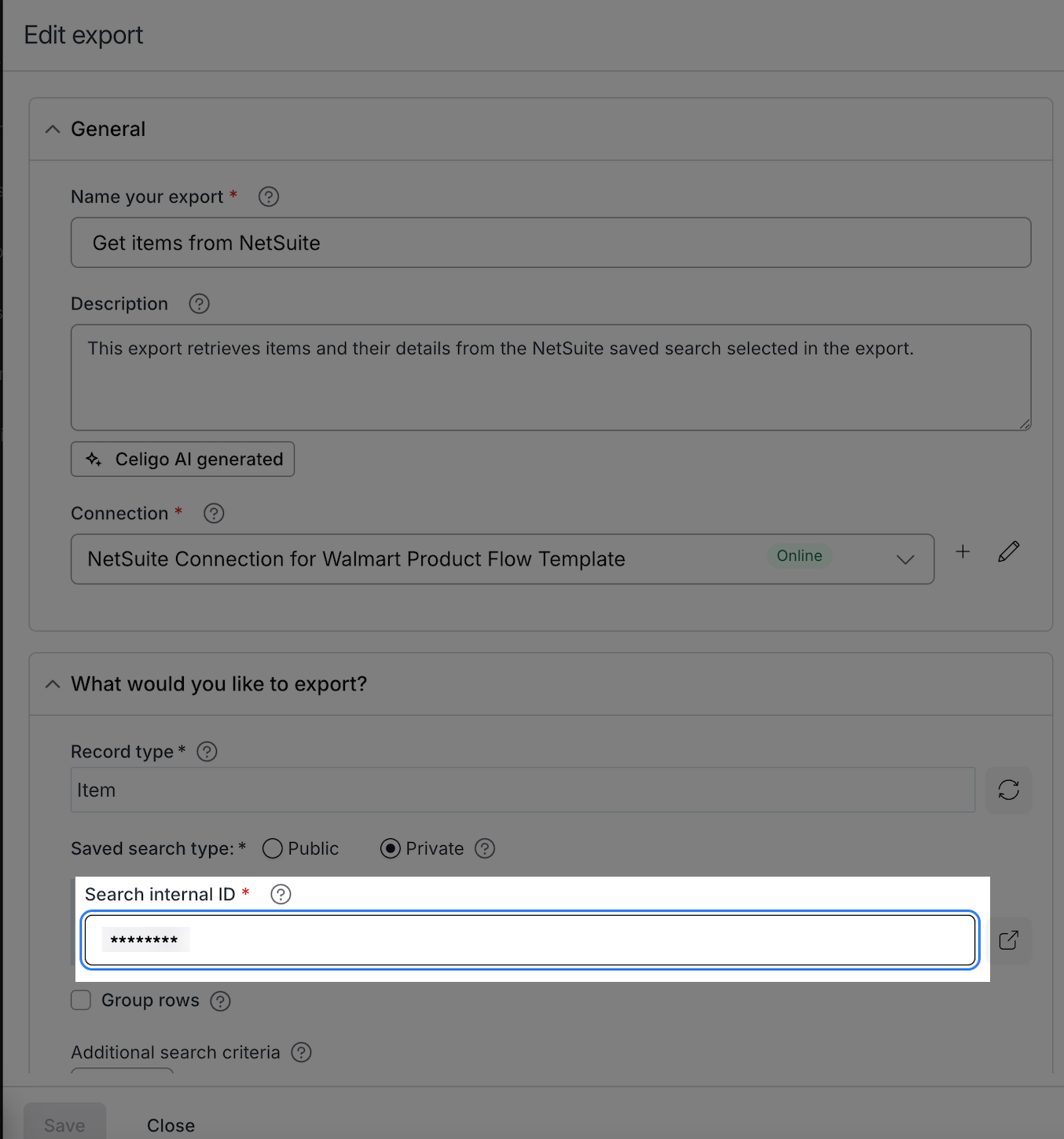The width and height of the screenshot is (1064, 1139).
Task: Collapse What would you like to export section
Action: click(53, 684)
